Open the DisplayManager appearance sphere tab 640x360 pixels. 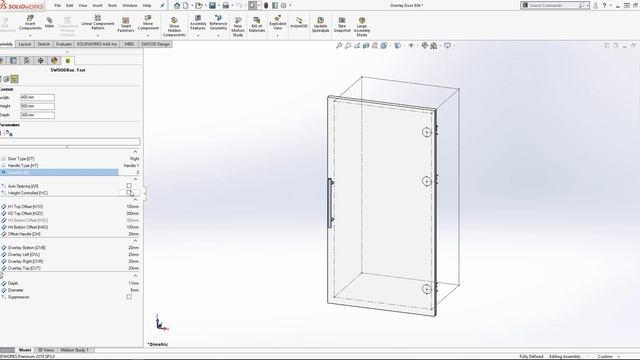point(54,60)
